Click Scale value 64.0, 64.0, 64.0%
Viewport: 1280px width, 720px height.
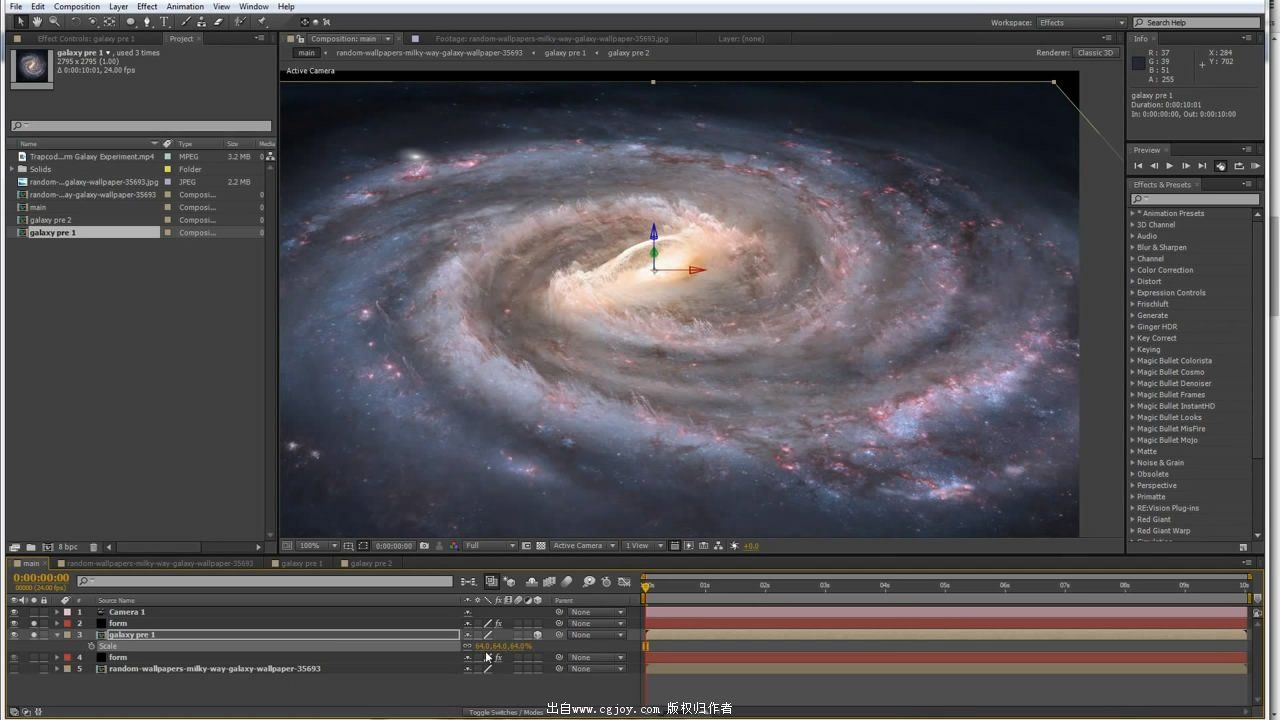coord(503,646)
